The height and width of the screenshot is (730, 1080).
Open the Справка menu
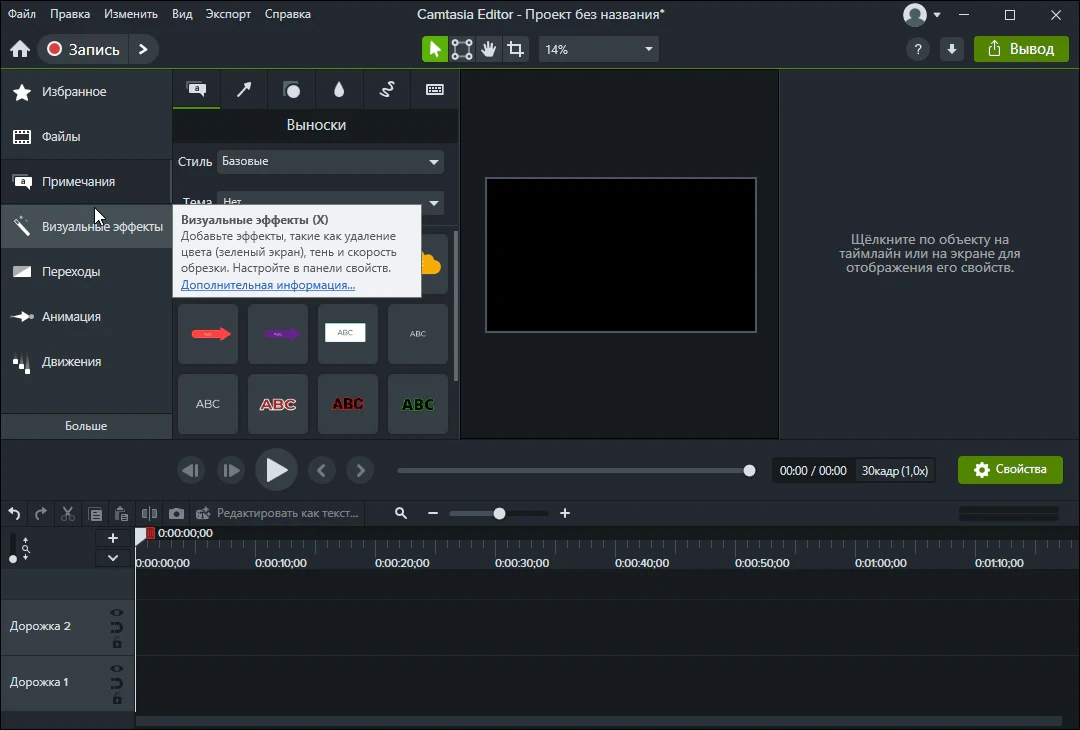(x=287, y=14)
